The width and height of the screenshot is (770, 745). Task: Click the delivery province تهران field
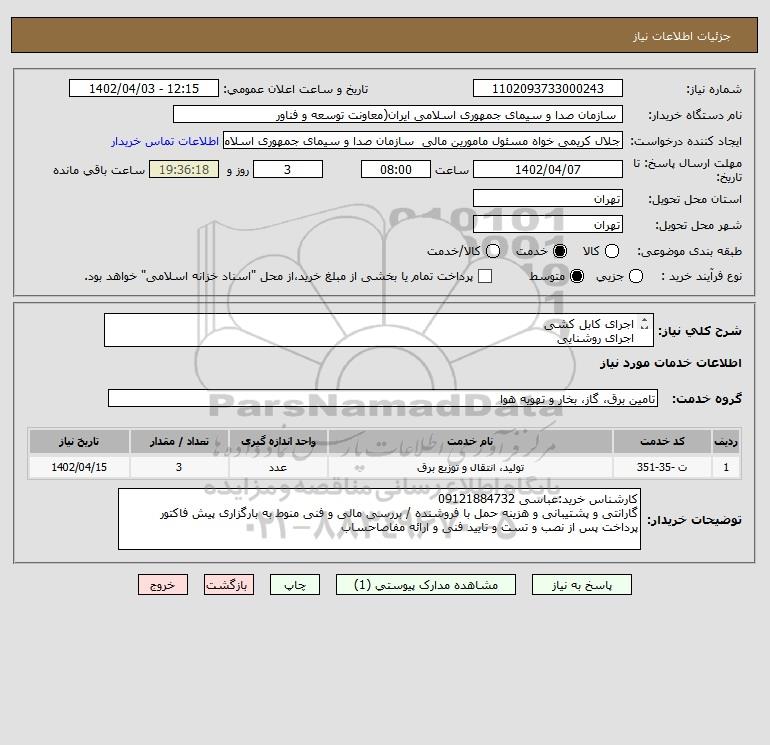point(548,198)
